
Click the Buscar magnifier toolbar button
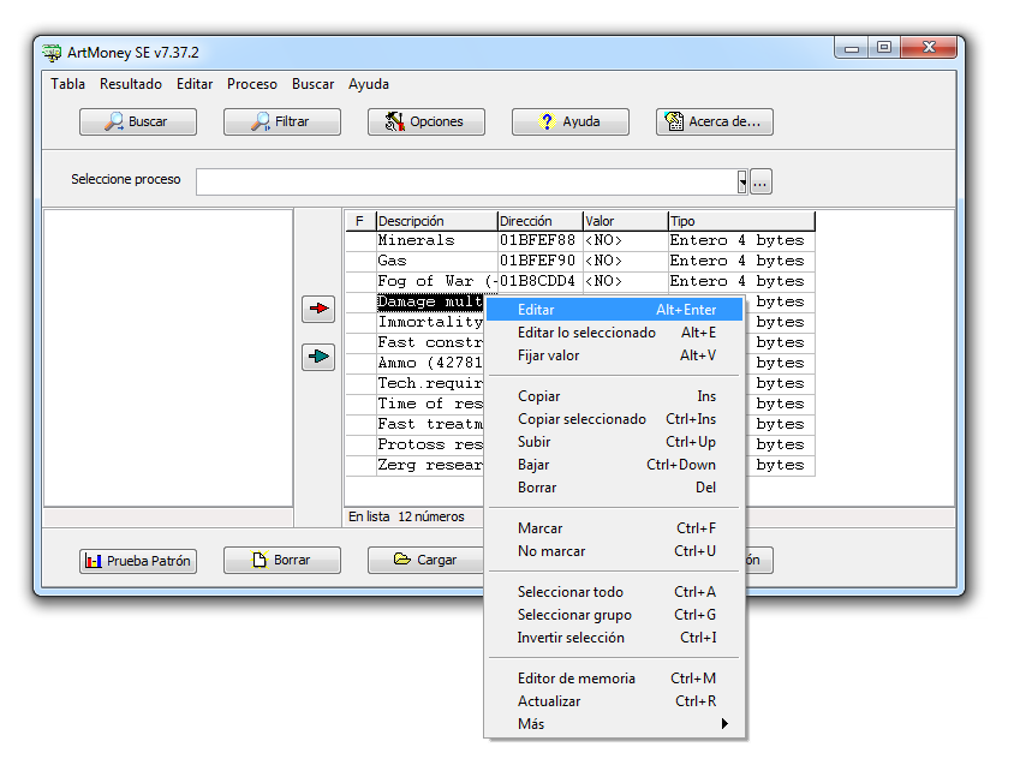138,122
